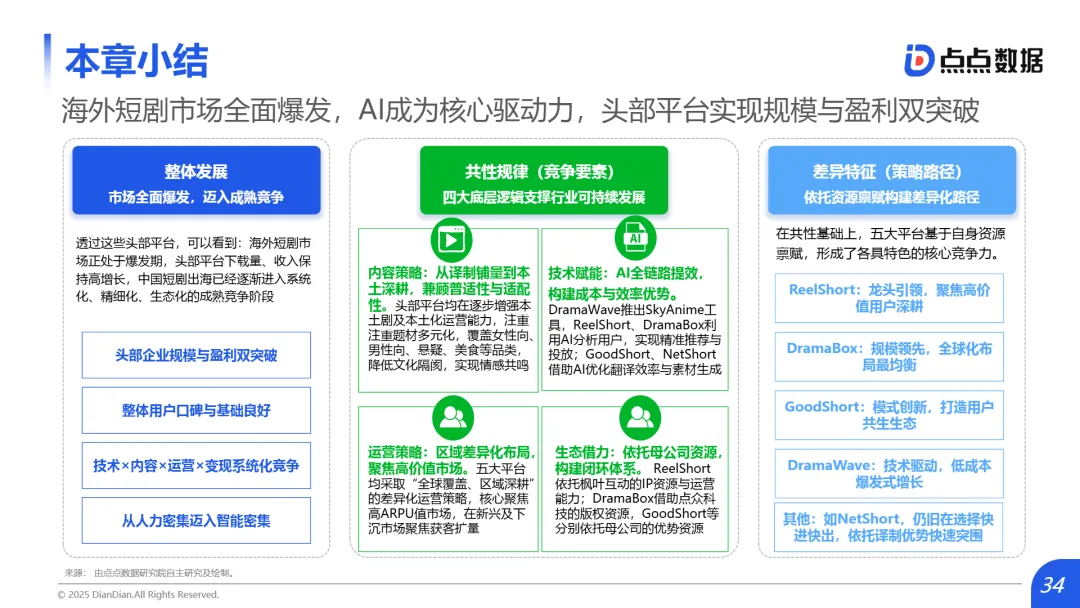Click the 其他：如NetShort box
This screenshot has width=1080, height=608.
point(889,527)
